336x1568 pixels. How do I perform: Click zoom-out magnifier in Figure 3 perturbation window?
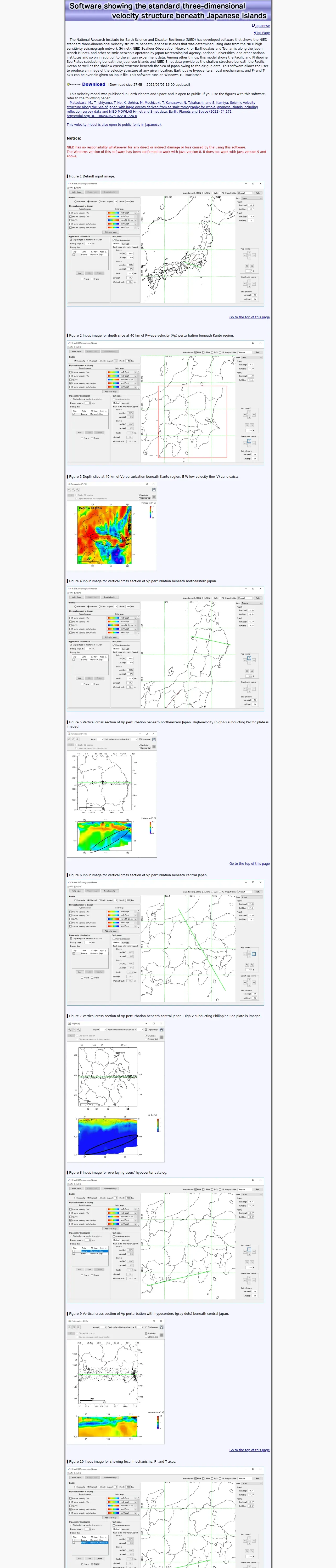point(74,489)
